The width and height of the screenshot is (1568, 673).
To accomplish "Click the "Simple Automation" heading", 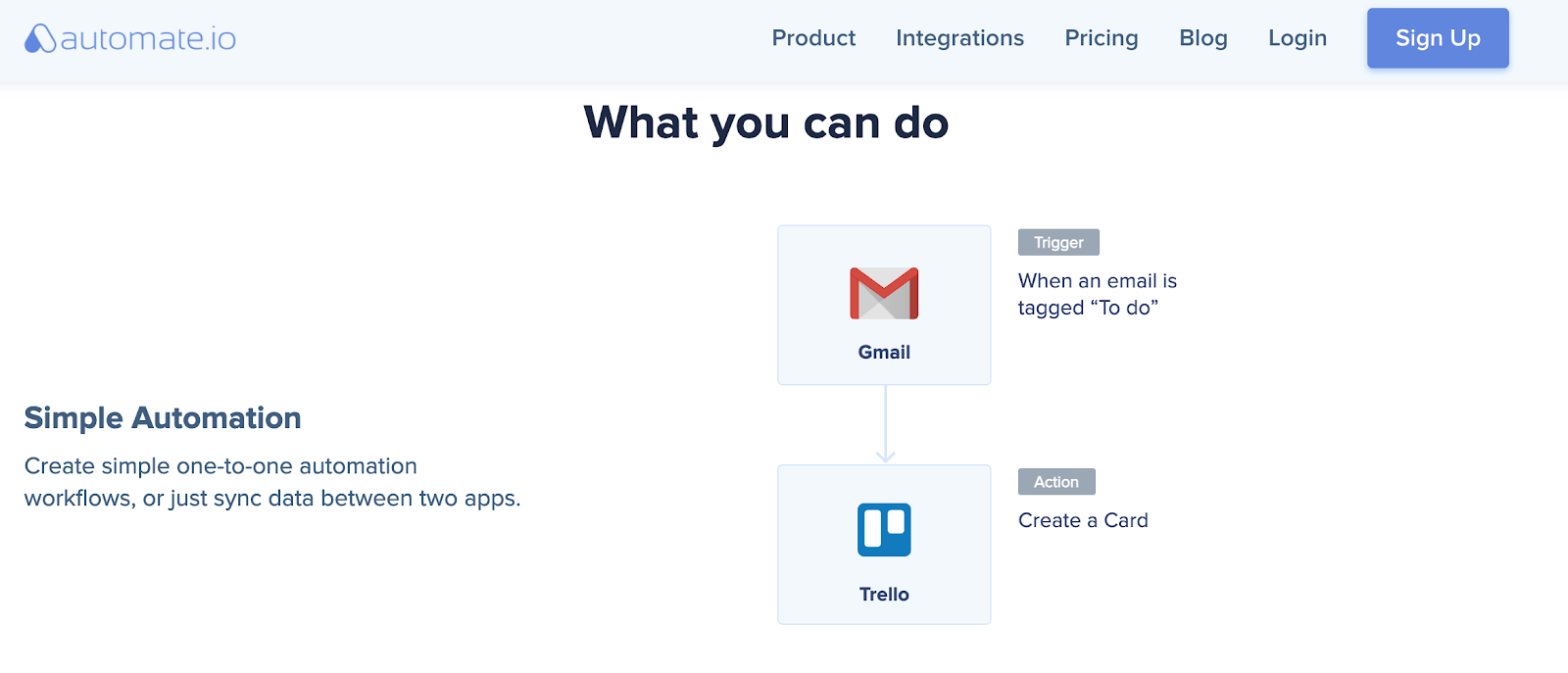I will [163, 417].
